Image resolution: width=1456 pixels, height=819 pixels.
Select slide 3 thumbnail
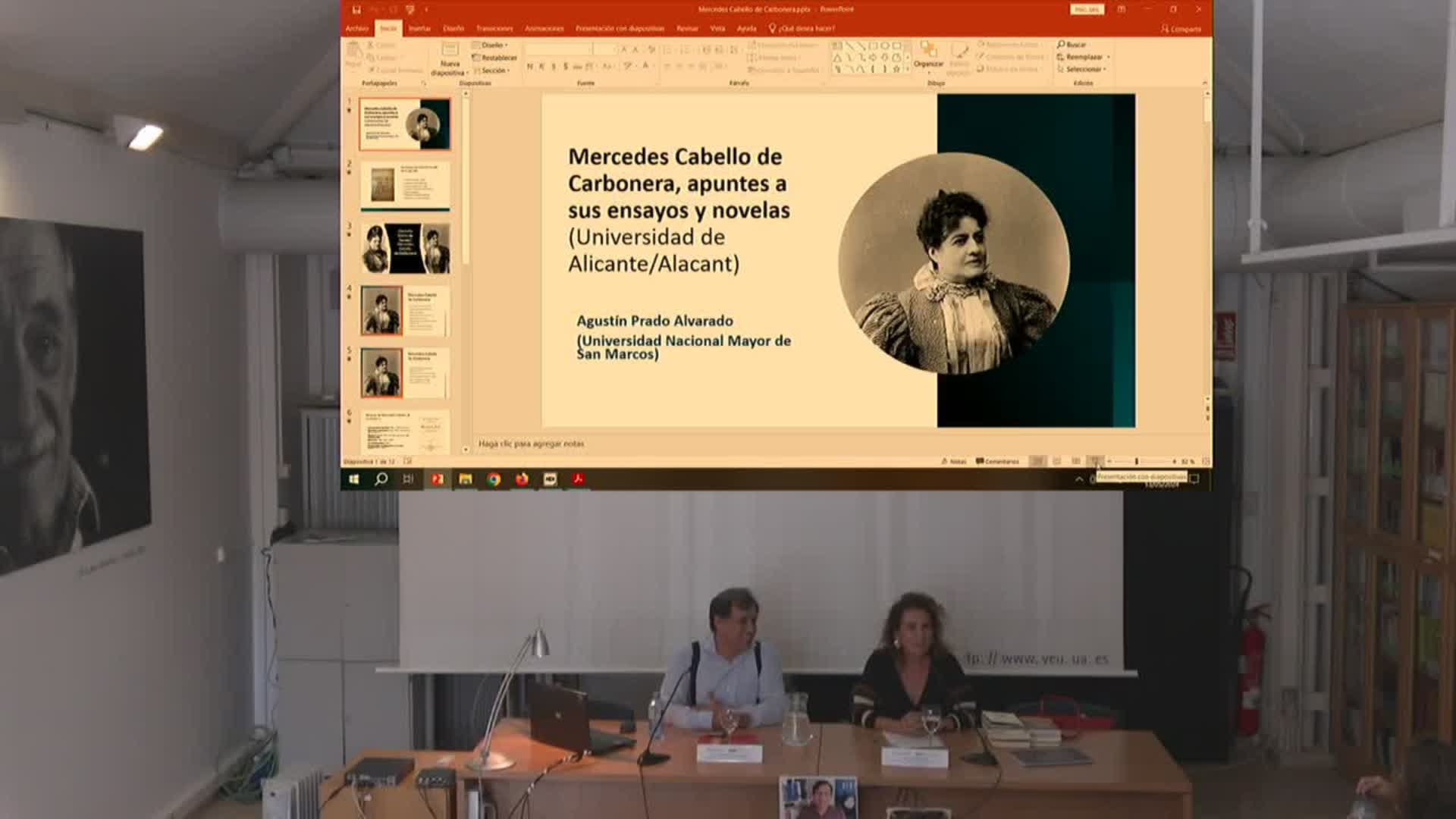coord(405,248)
